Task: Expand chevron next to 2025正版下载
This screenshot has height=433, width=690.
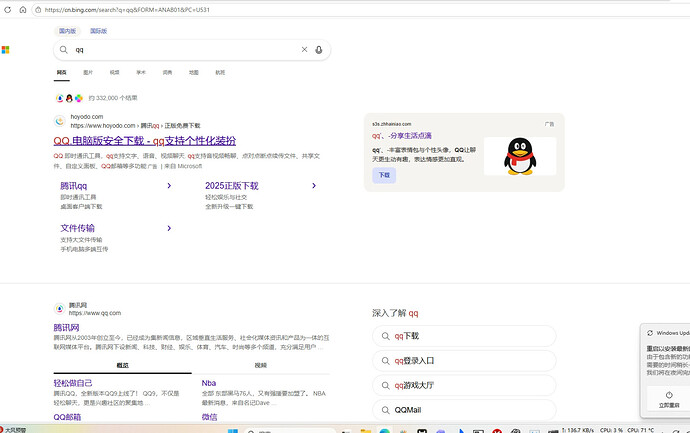Action: (x=314, y=186)
